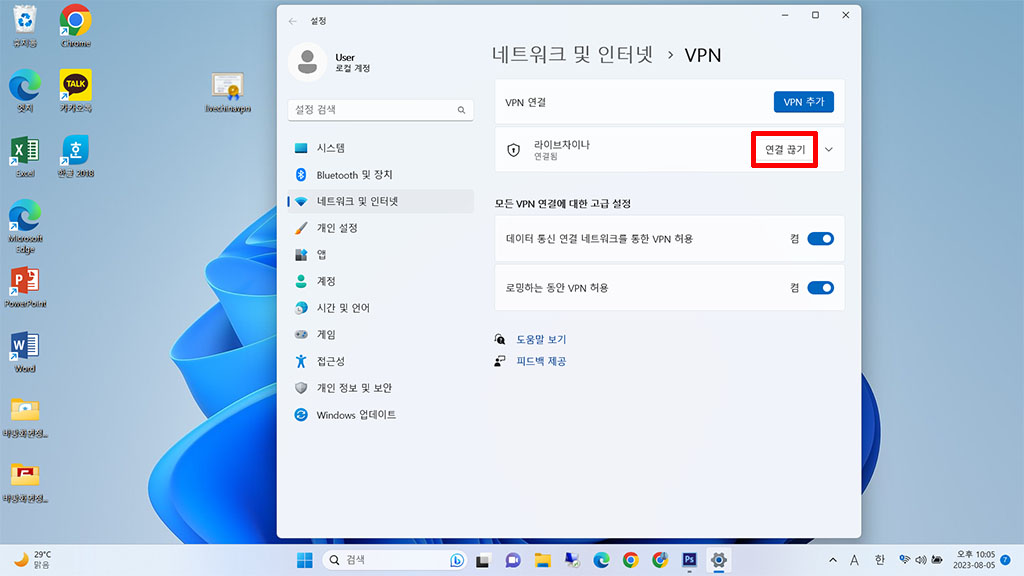Select the Word desktop shortcut
1024x576 pixels.
coord(25,352)
